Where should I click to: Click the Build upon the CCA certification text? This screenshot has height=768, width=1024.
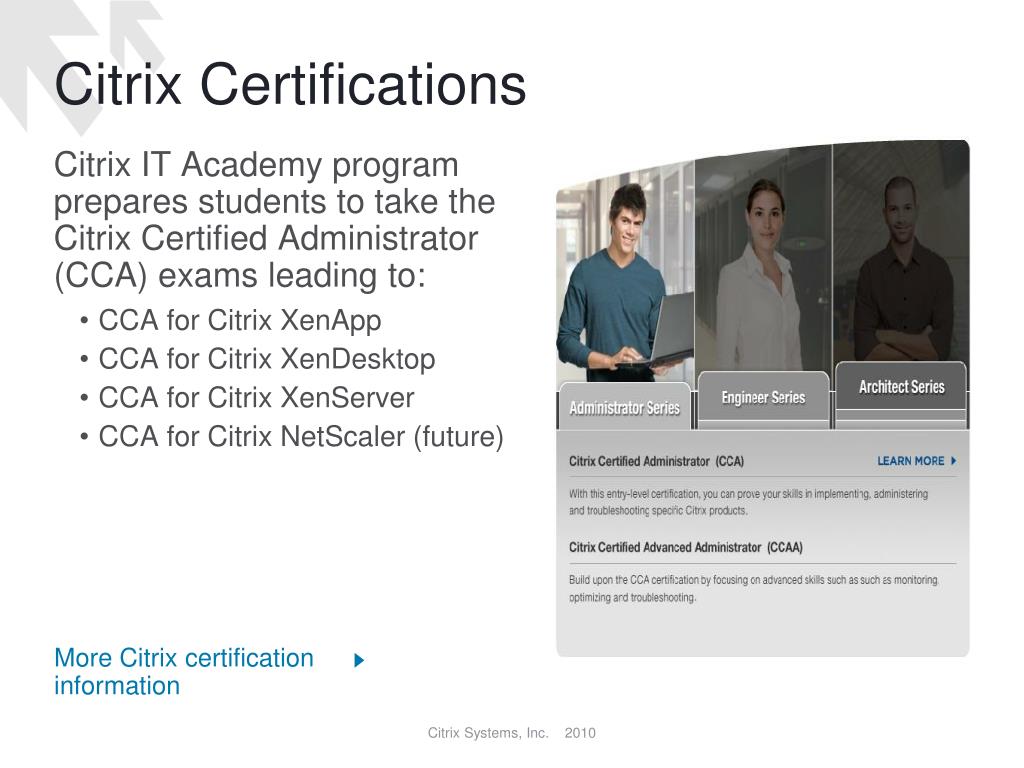click(x=754, y=588)
